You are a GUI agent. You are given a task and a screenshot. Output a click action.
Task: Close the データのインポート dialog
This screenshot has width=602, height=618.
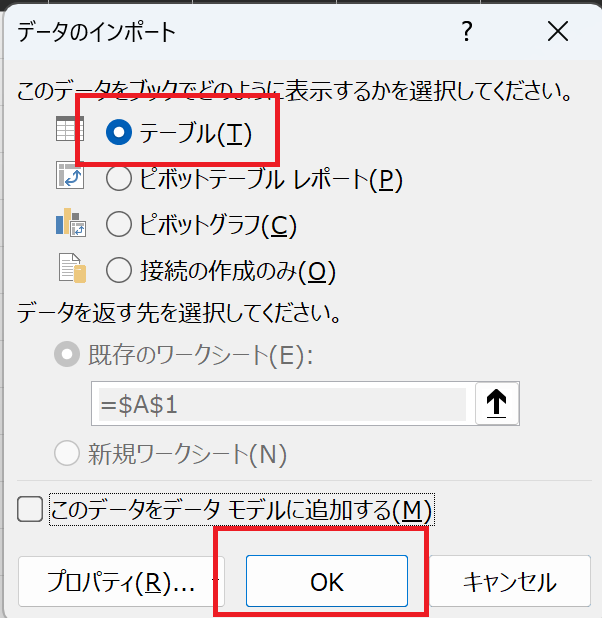(558, 33)
